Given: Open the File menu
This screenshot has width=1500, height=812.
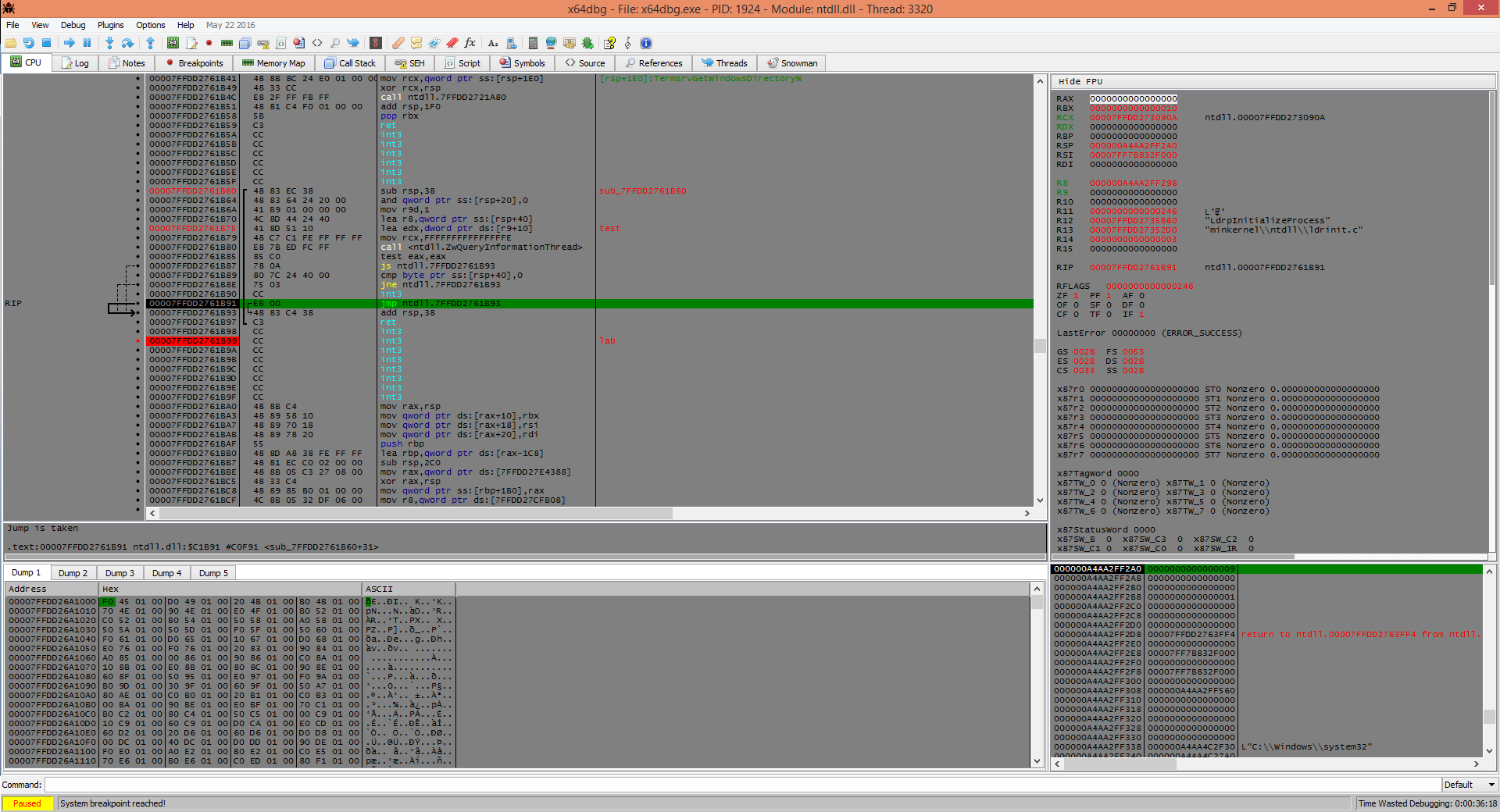Looking at the screenshot, I should 12,25.
